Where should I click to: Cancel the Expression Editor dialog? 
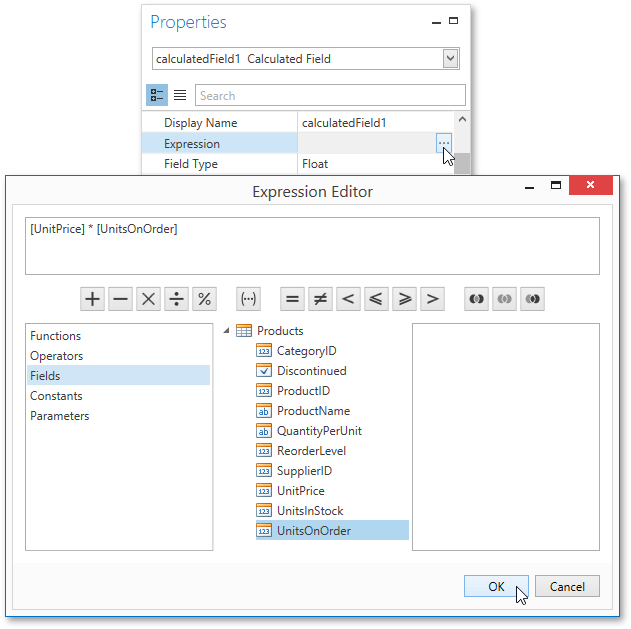click(567, 586)
